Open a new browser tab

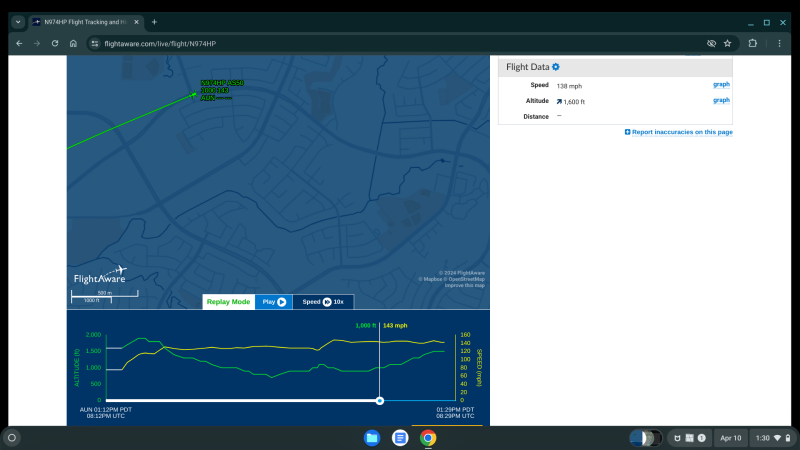click(x=154, y=21)
